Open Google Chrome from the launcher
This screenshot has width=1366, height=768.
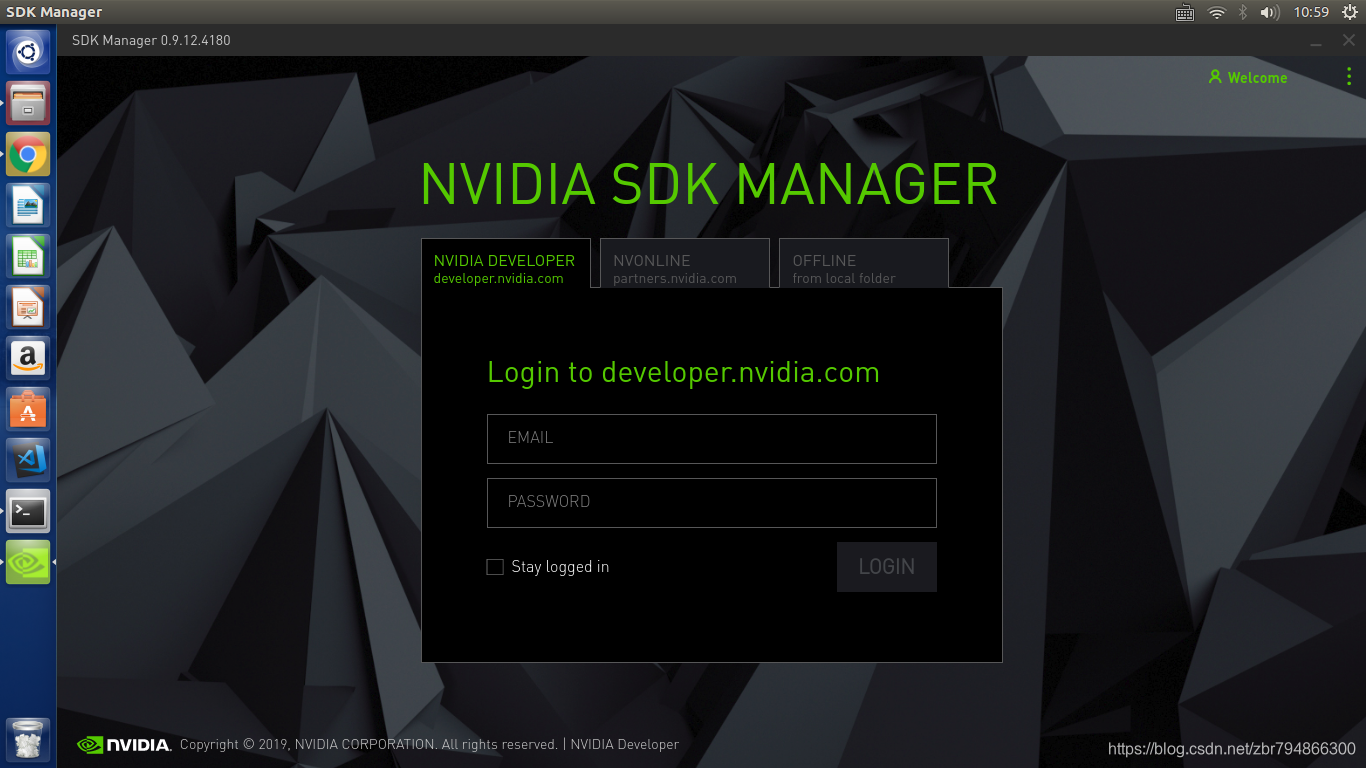coord(28,154)
